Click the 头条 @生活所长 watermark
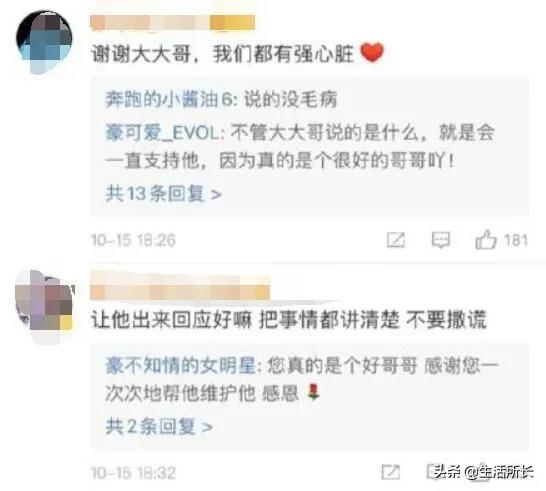Screen dimensions: 546x491 click(x=483, y=472)
